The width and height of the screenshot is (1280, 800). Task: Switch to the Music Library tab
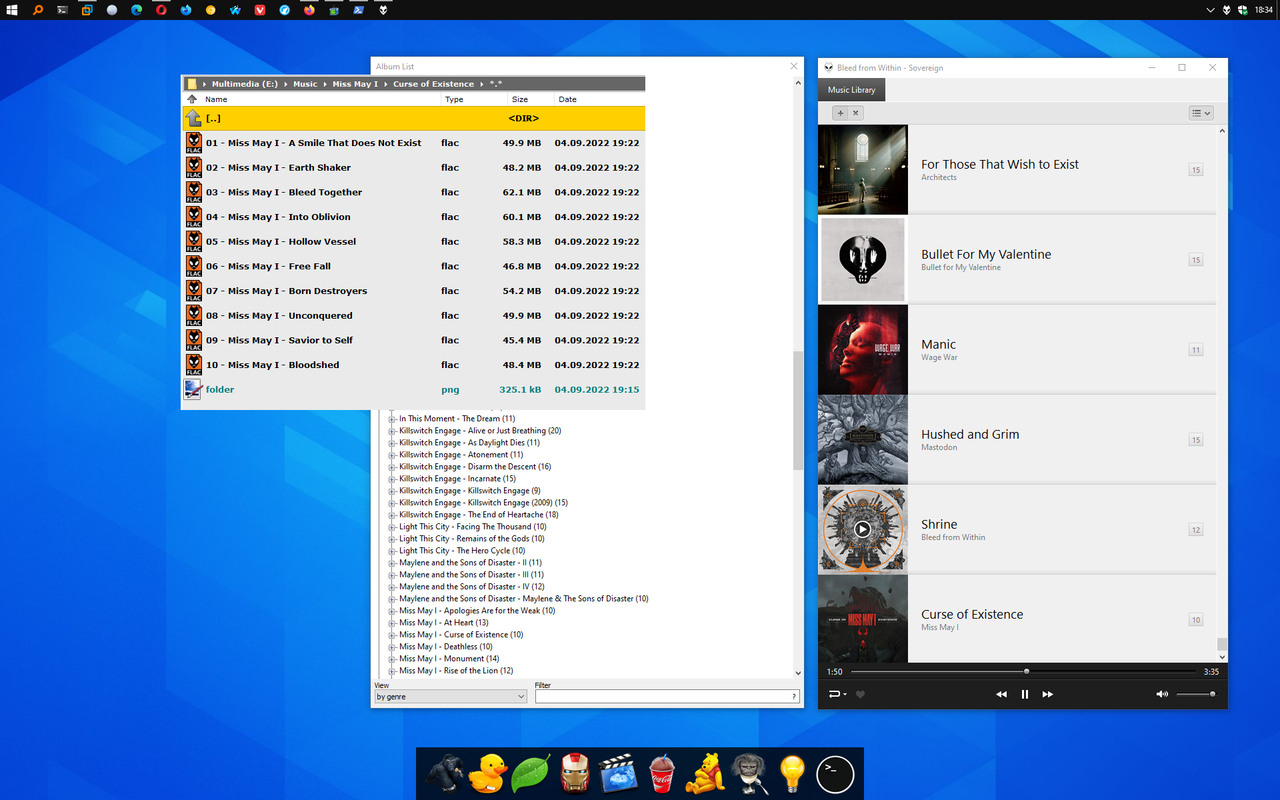tap(851, 90)
